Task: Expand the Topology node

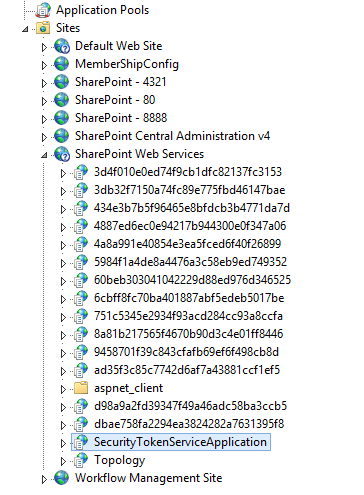Action: click(63, 461)
